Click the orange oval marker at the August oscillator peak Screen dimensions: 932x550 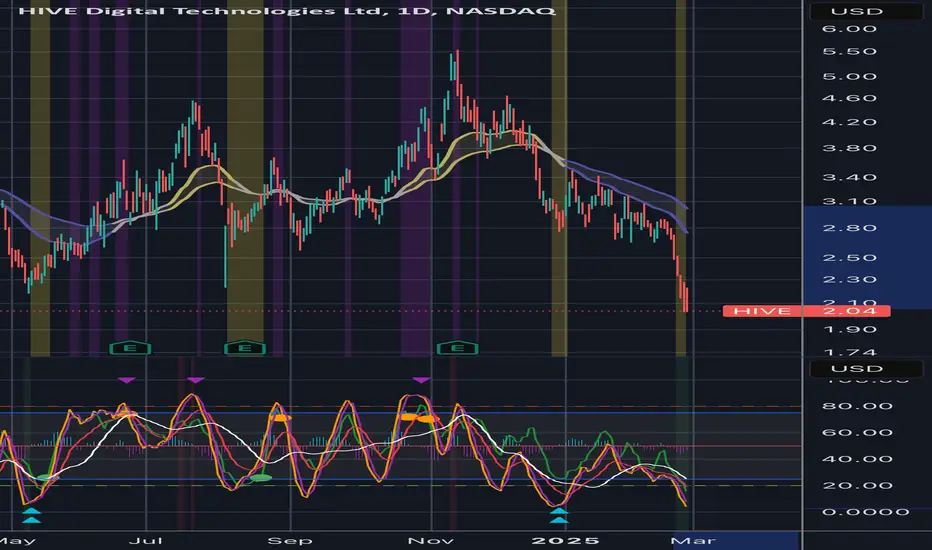point(279,418)
